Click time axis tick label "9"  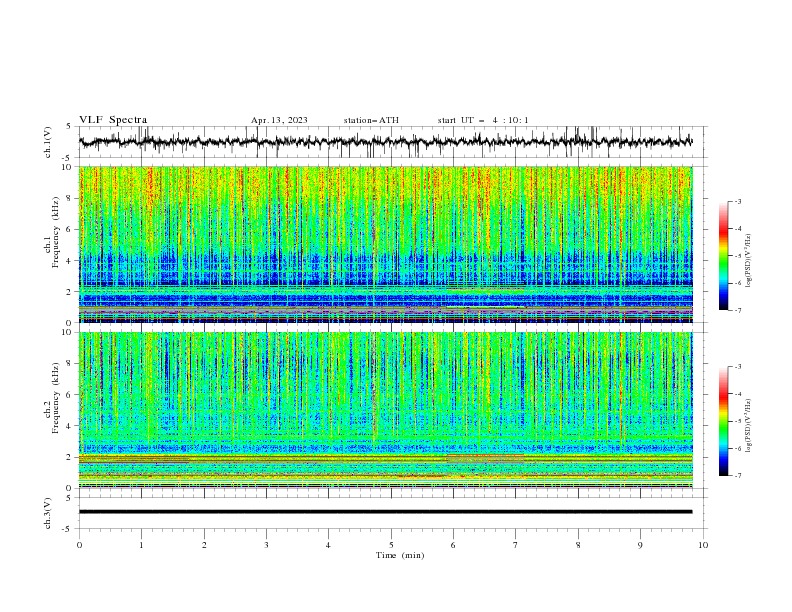(x=640, y=545)
